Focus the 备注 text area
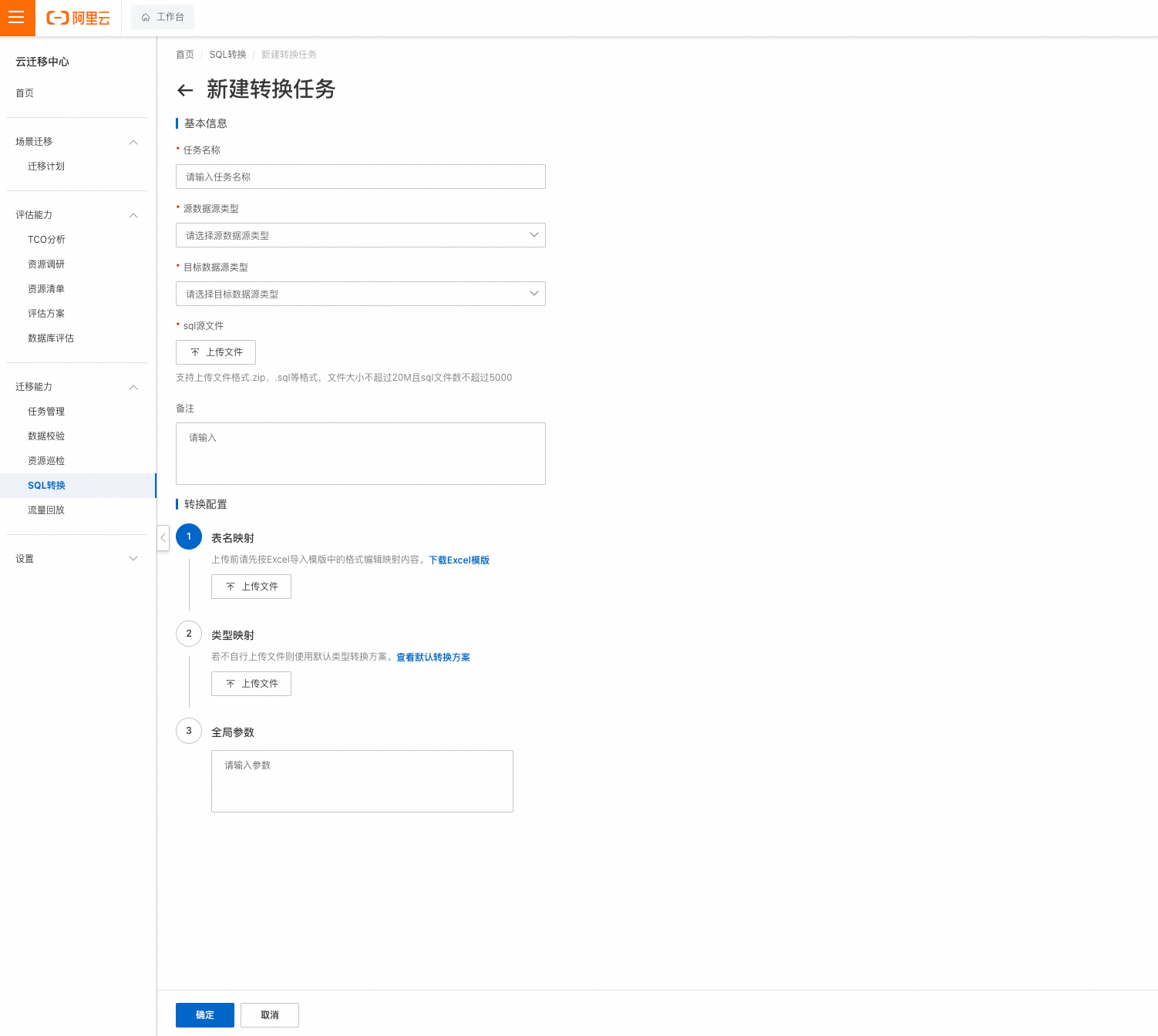The width and height of the screenshot is (1158, 1036). [x=361, y=453]
